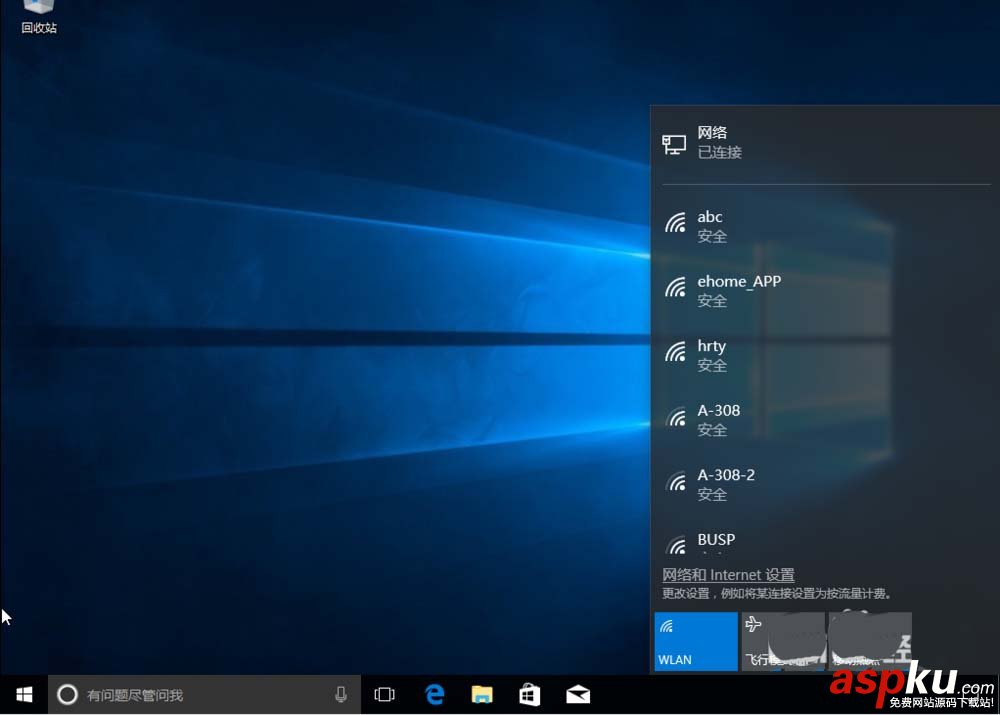Click the Cortana microphone icon
The height and width of the screenshot is (715, 1000).
340,694
